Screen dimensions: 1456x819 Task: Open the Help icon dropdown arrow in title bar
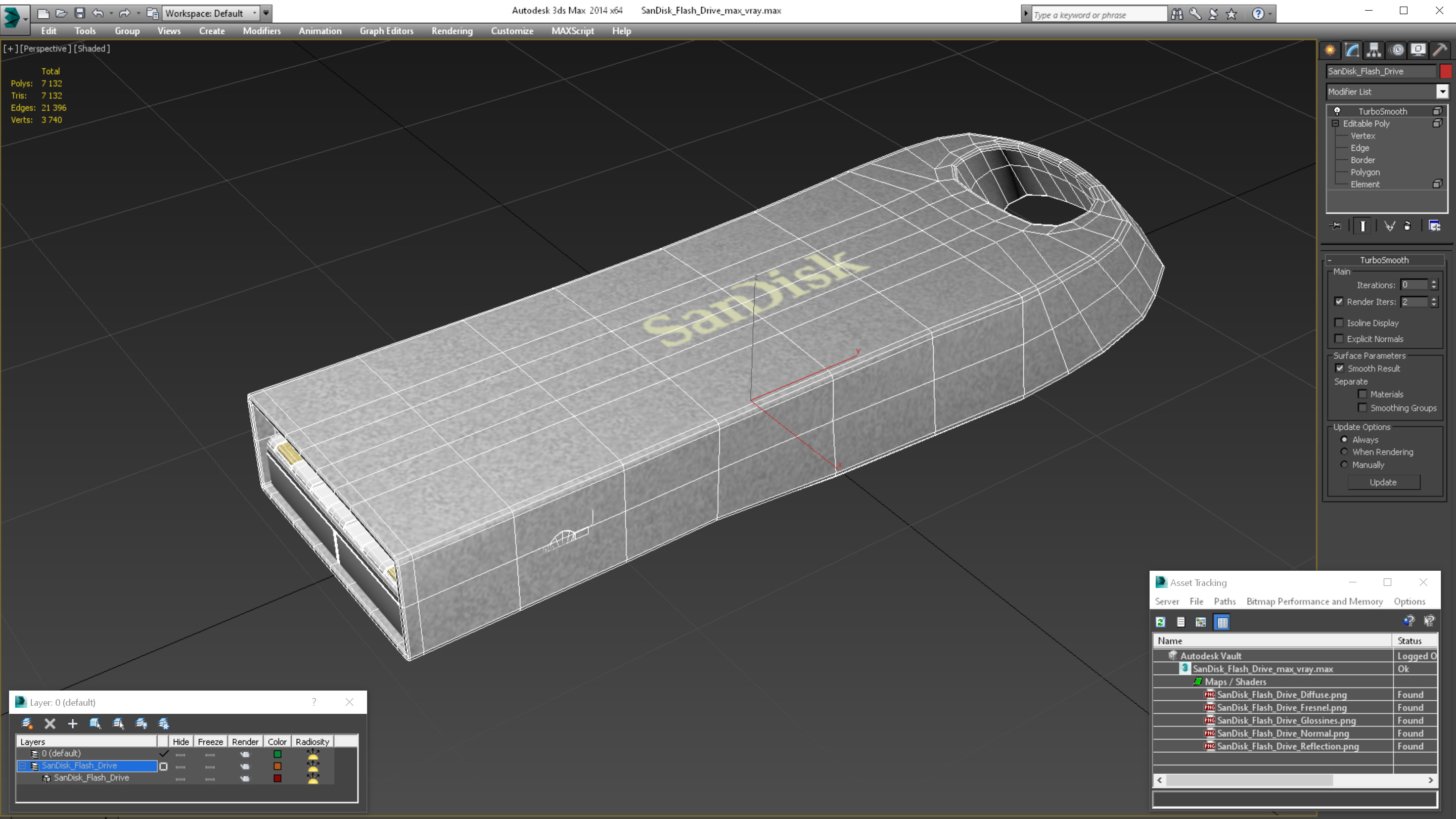pos(1270,14)
